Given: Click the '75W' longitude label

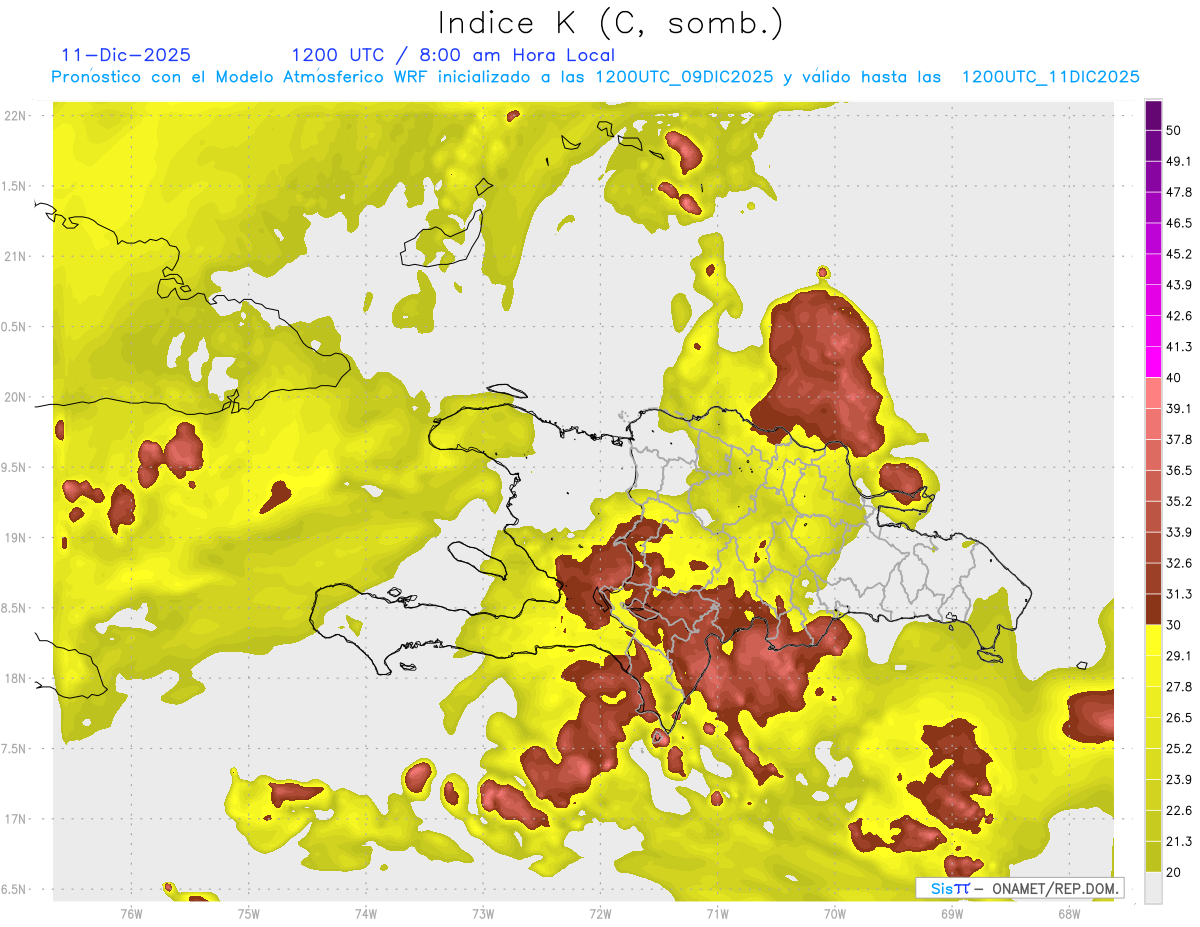Looking at the screenshot, I should [249, 913].
